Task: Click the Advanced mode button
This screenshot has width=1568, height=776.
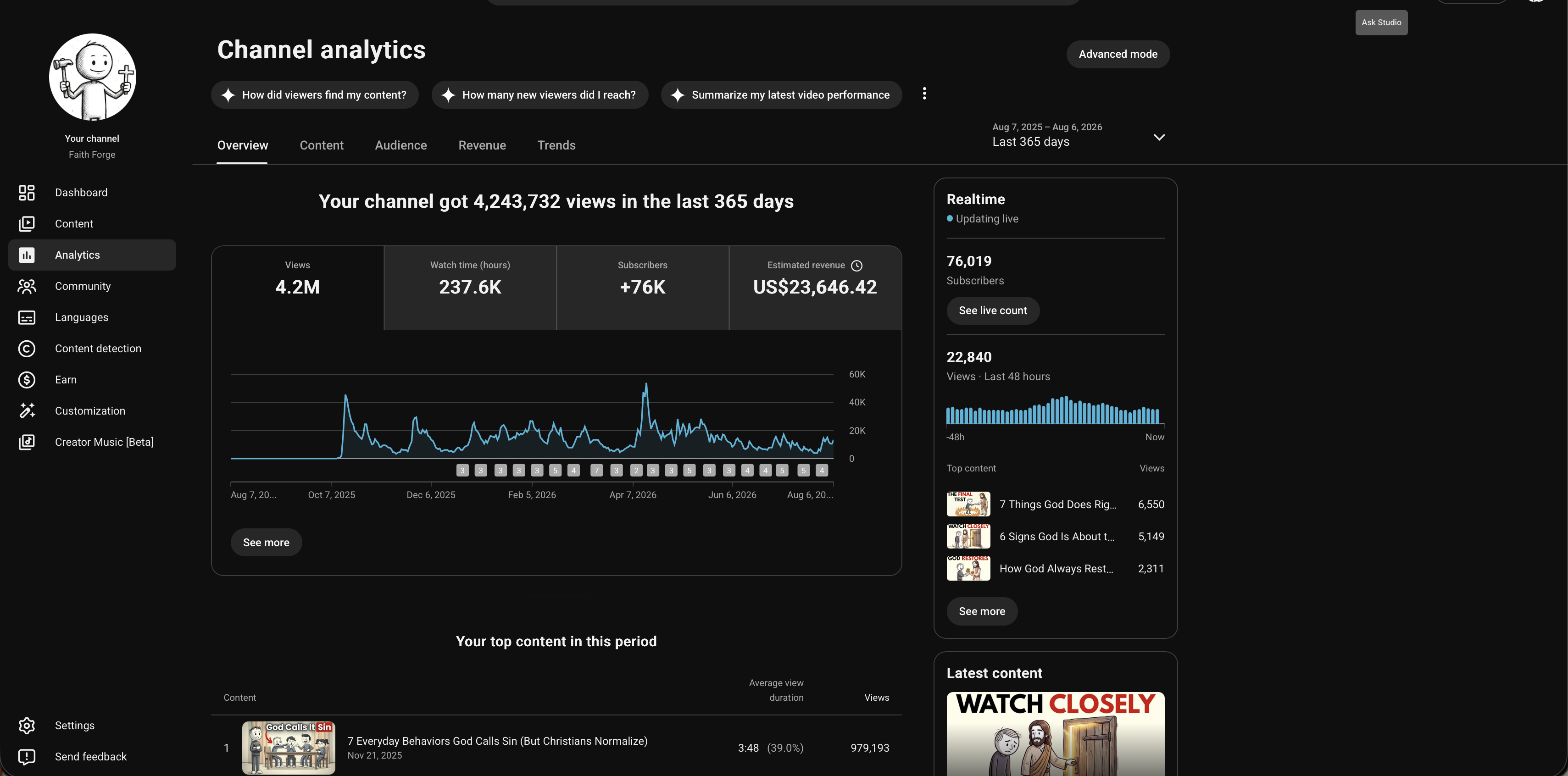Action: pyautogui.click(x=1118, y=54)
